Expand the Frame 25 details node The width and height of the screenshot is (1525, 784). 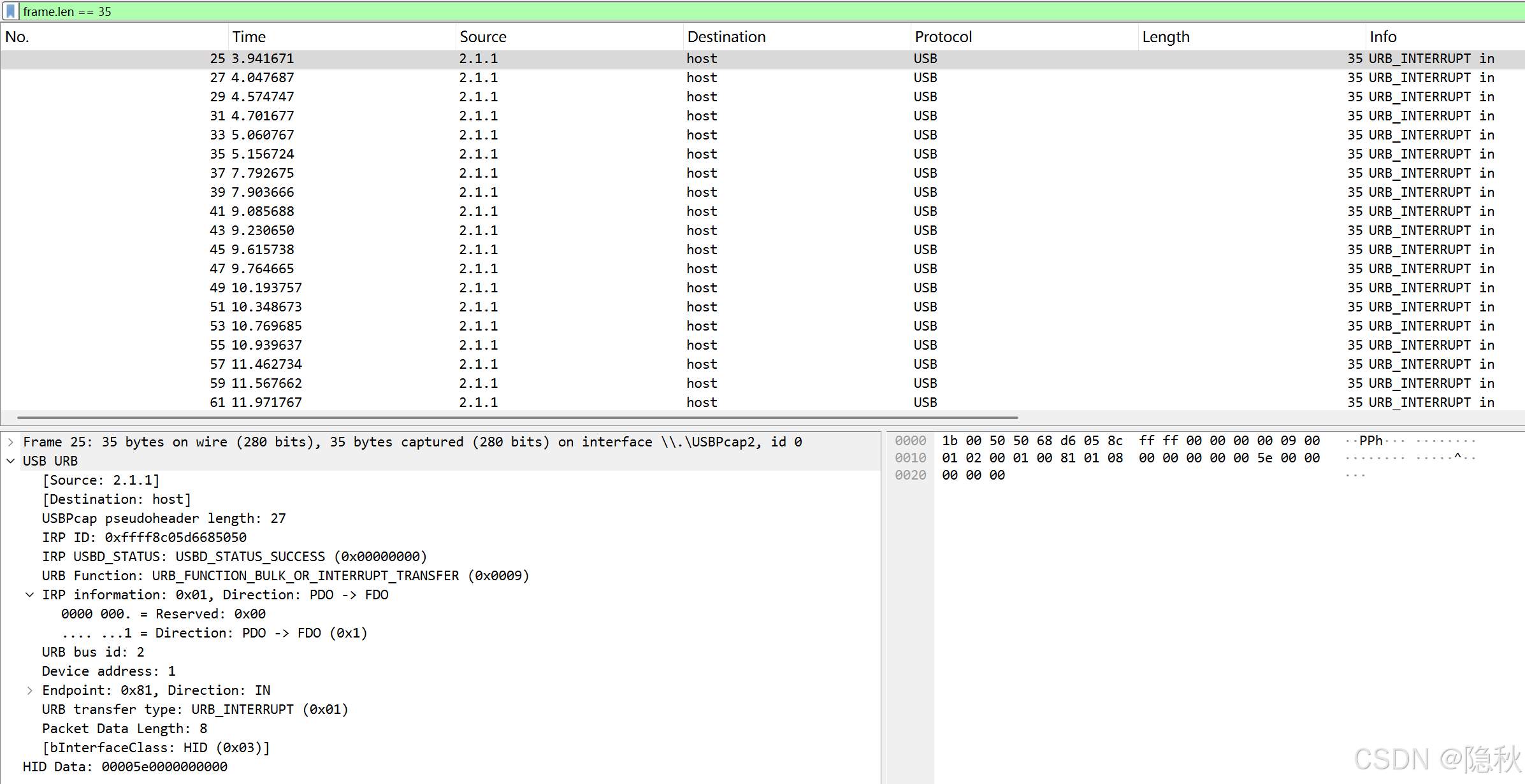click(11, 441)
